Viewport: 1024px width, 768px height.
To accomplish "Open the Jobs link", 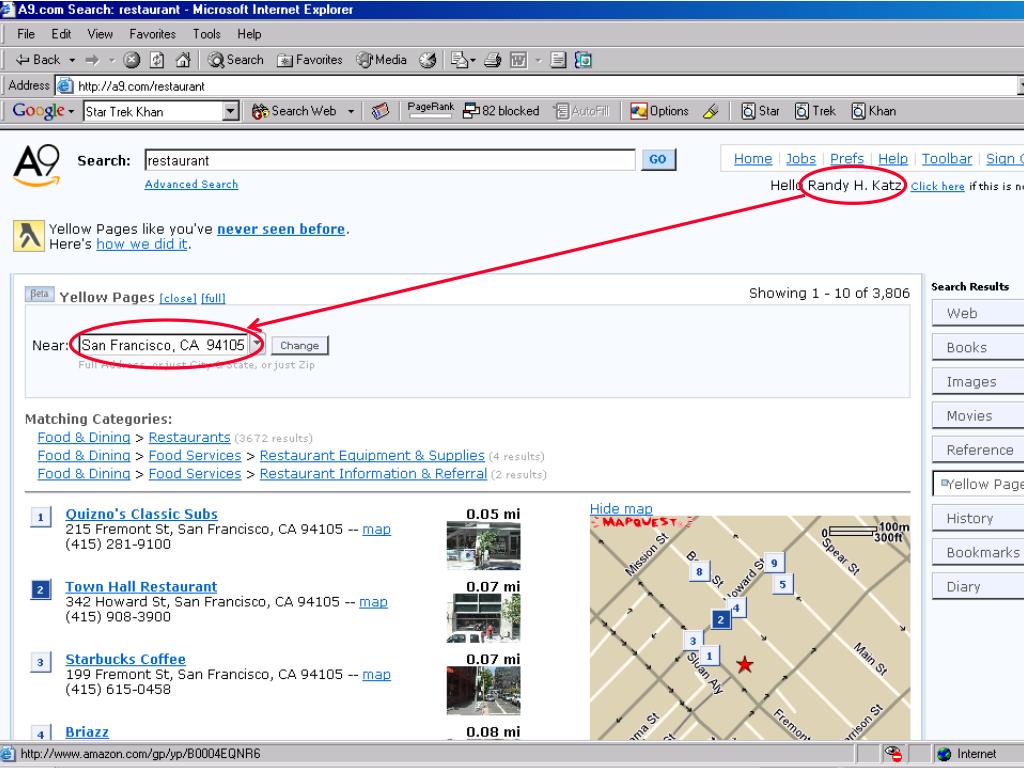I will [801, 159].
